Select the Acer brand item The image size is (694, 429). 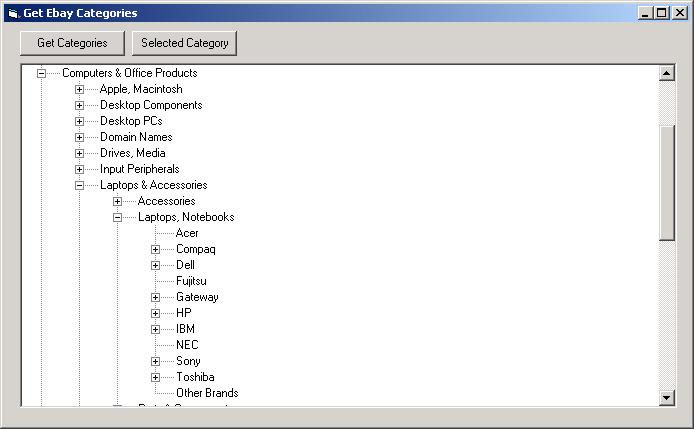pyautogui.click(x=187, y=233)
